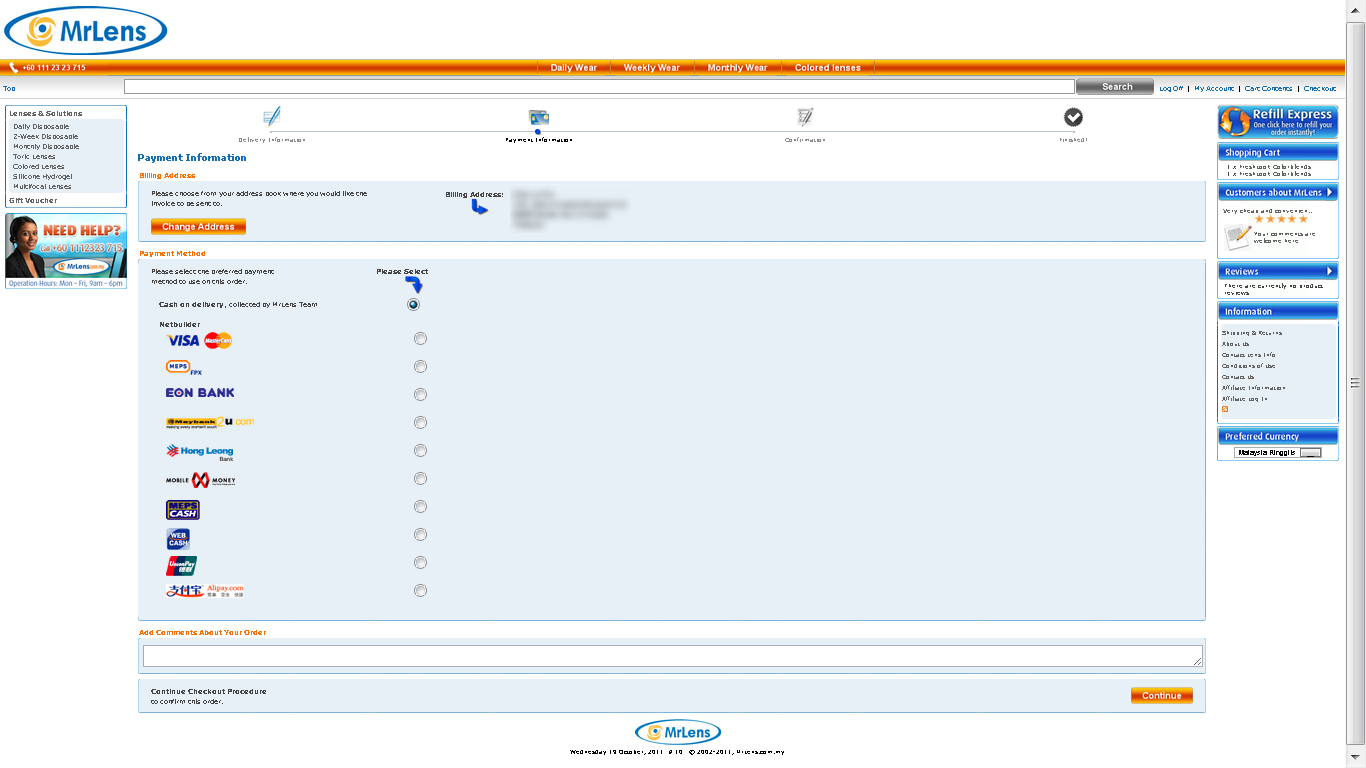Open Monthly Disposable category

pyautogui.click(x=46, y=147)
